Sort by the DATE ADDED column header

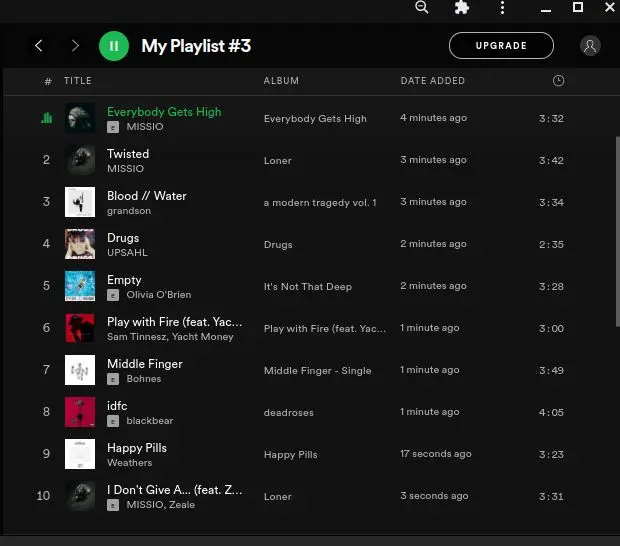(x=433, y=81)
